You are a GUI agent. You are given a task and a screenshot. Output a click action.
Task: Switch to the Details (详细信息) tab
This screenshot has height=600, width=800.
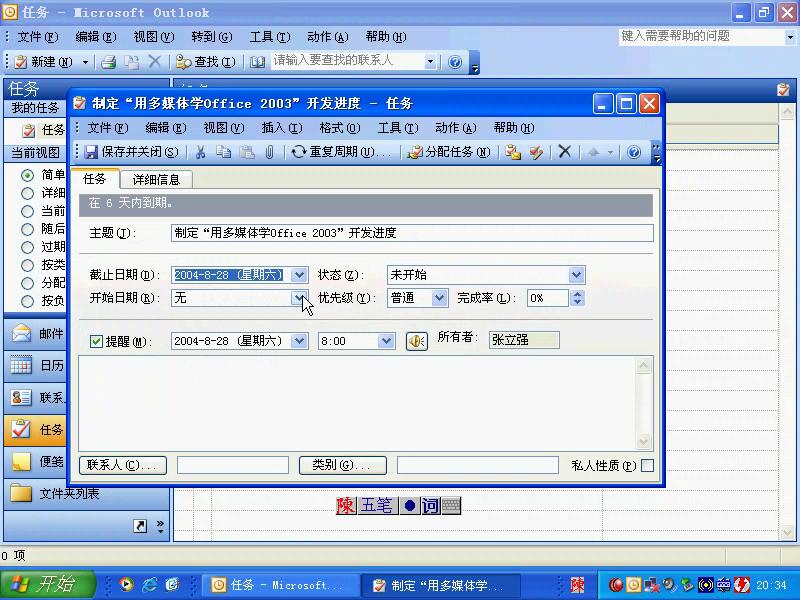click(156, 180)
